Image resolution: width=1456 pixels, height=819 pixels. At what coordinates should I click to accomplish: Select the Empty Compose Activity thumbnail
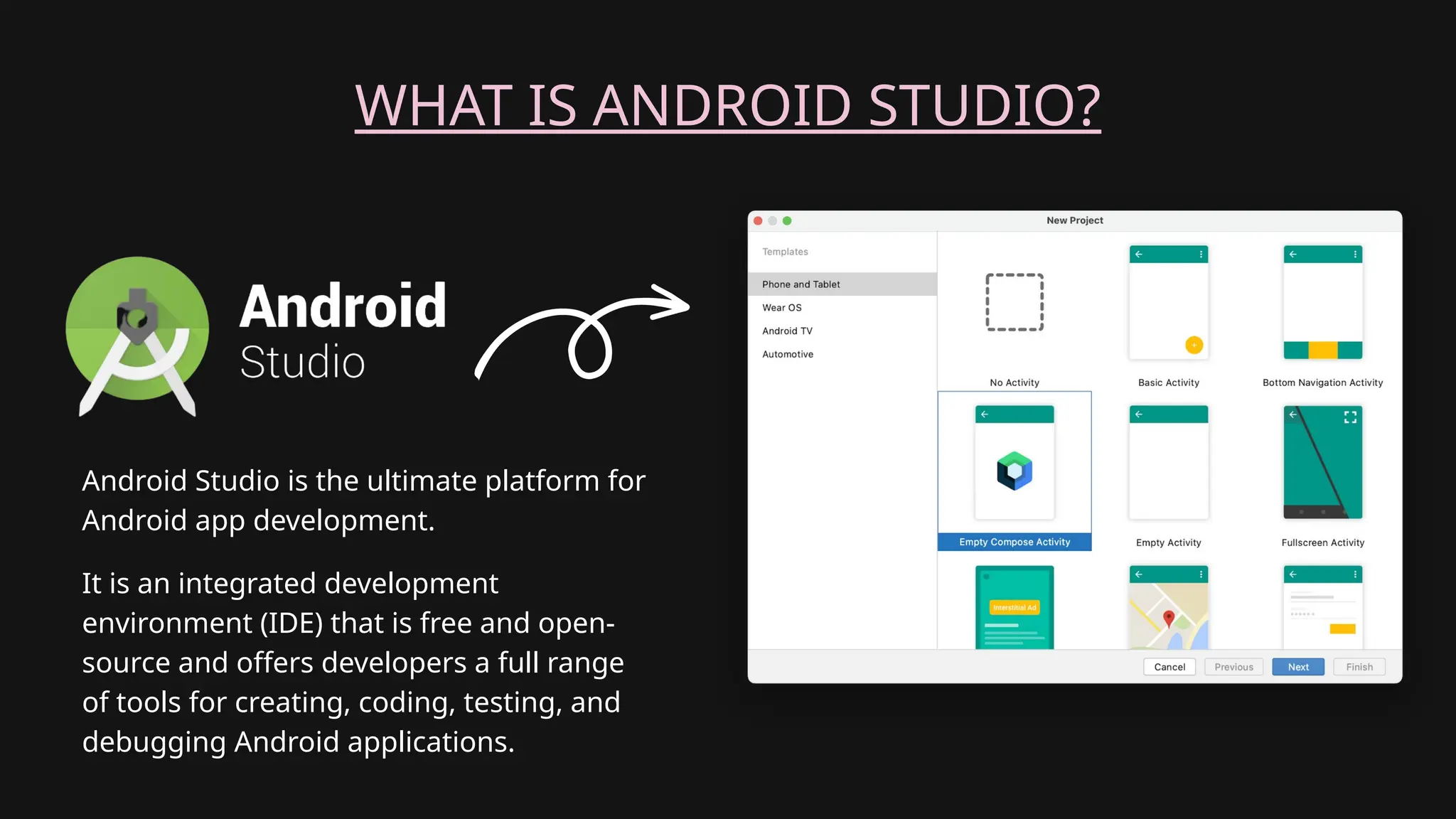coord(1015,462)
